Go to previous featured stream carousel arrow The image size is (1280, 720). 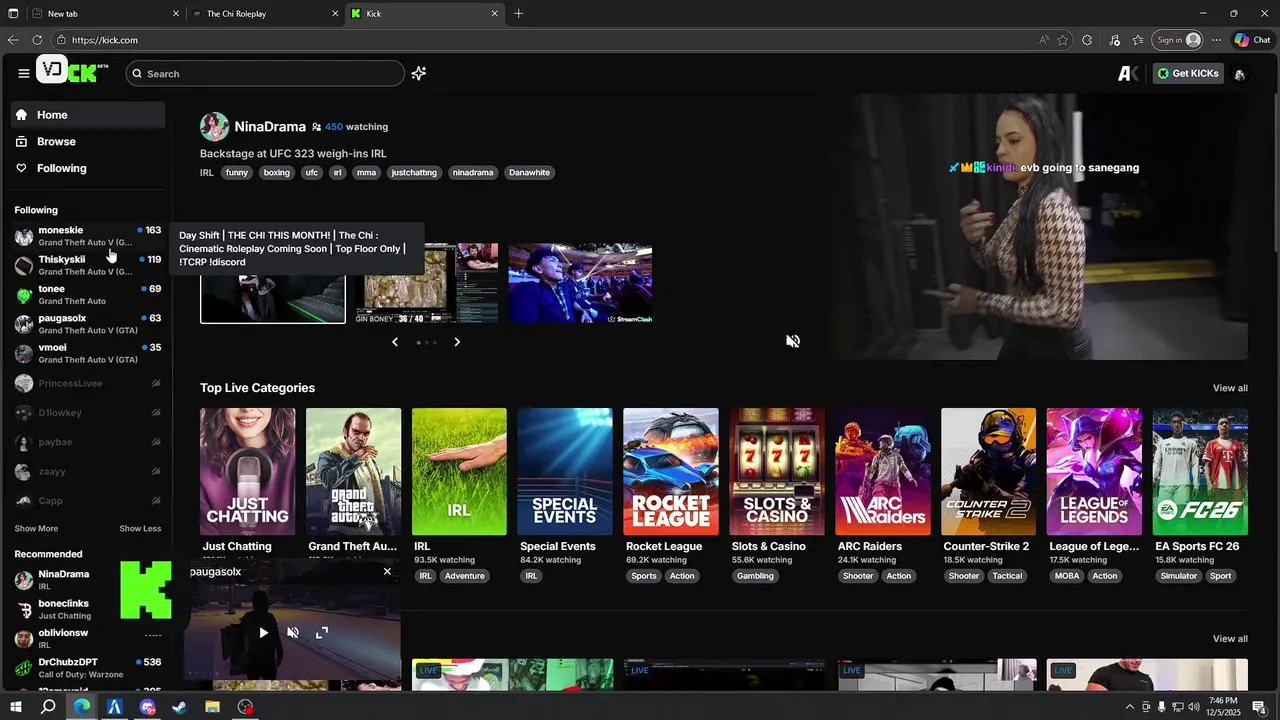(395, 342)
